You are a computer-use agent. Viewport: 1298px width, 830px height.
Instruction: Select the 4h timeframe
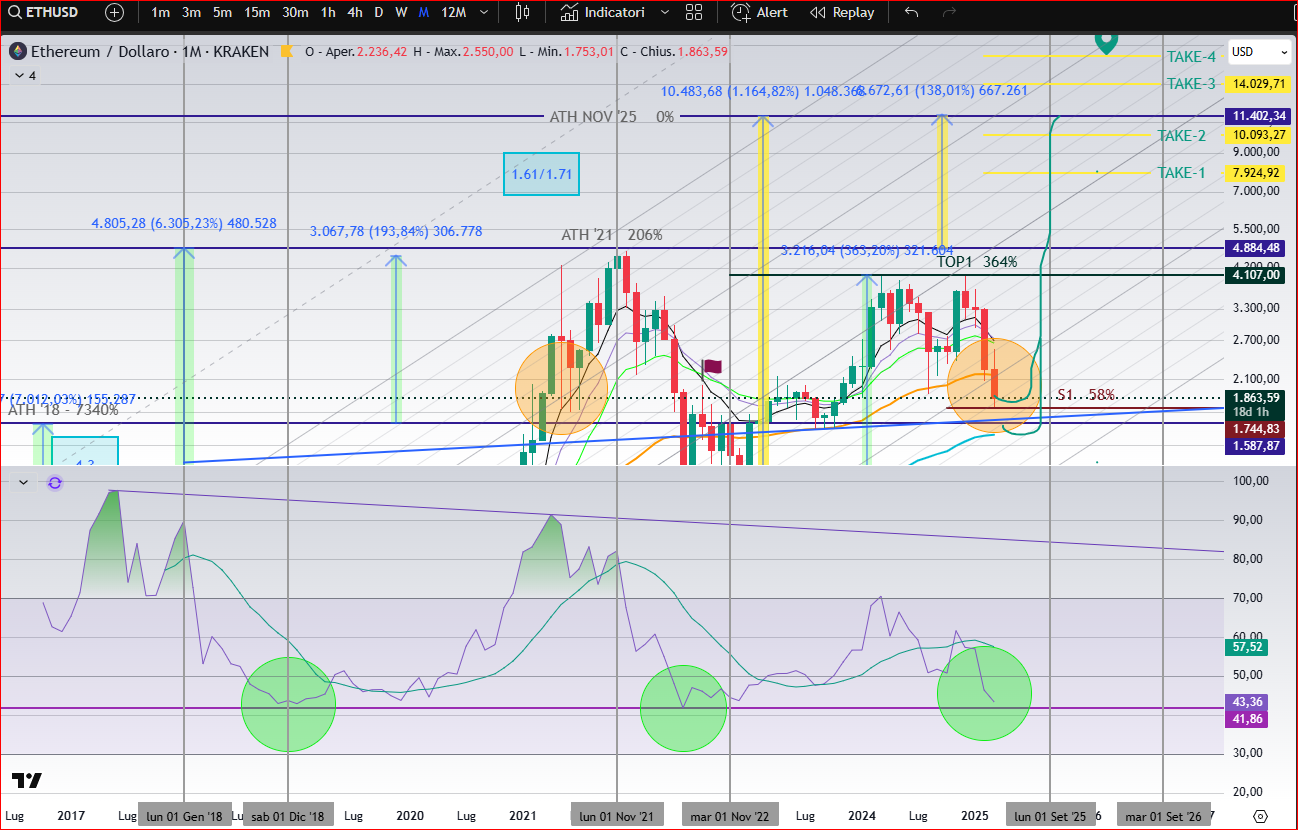coord(355,13)
